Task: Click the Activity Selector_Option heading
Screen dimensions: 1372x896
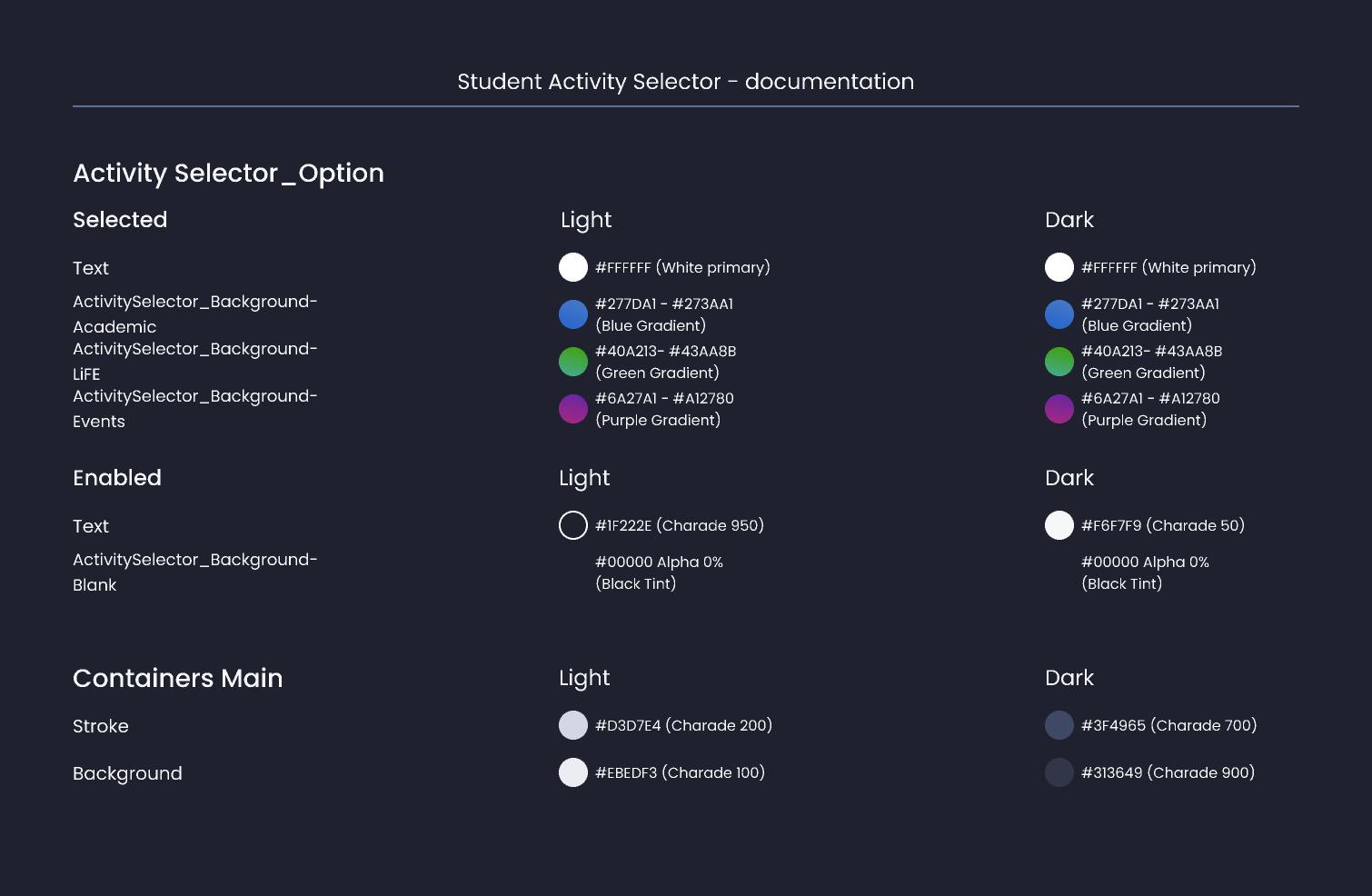Action: coord(229,174)
